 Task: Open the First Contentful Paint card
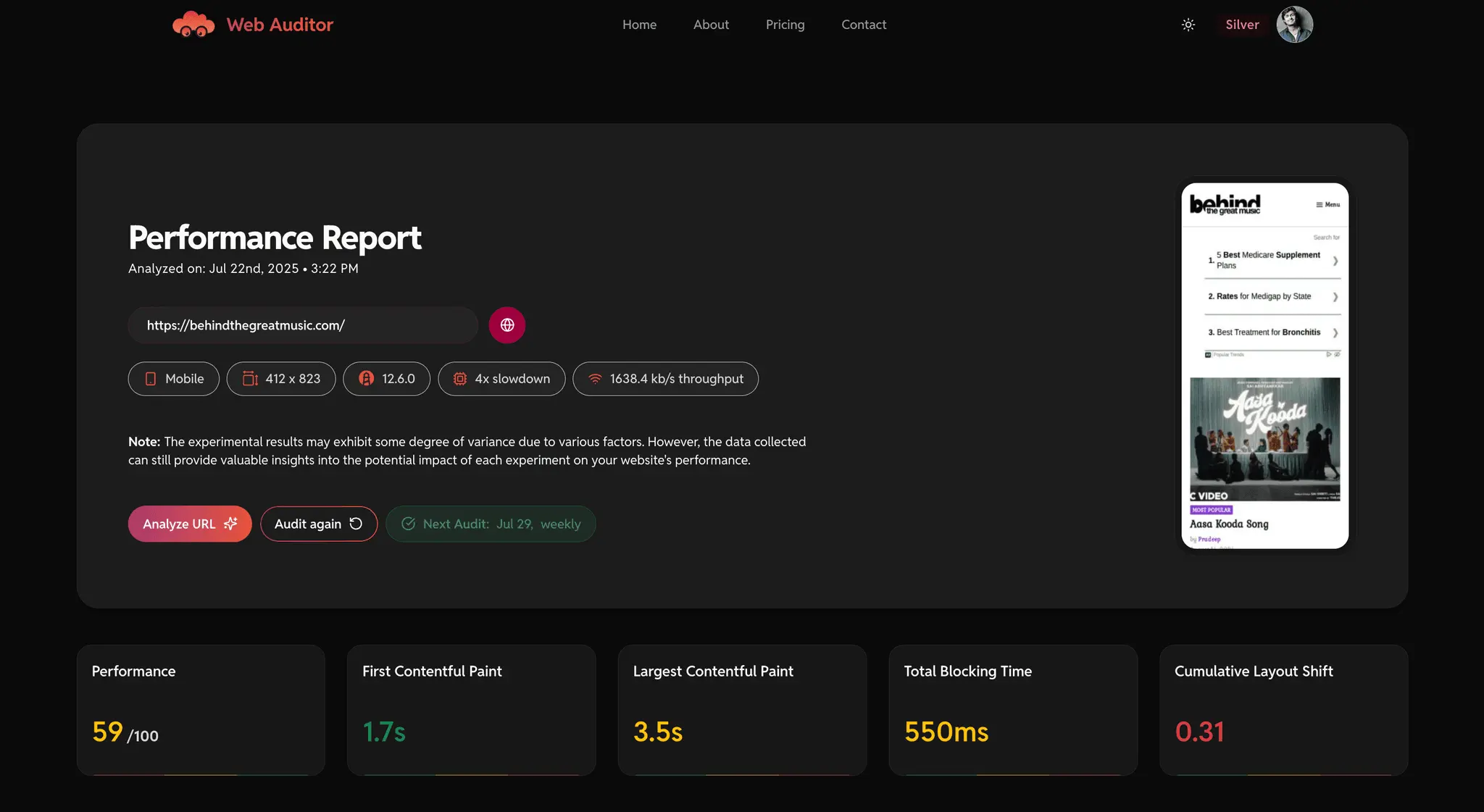pos(472,710)
